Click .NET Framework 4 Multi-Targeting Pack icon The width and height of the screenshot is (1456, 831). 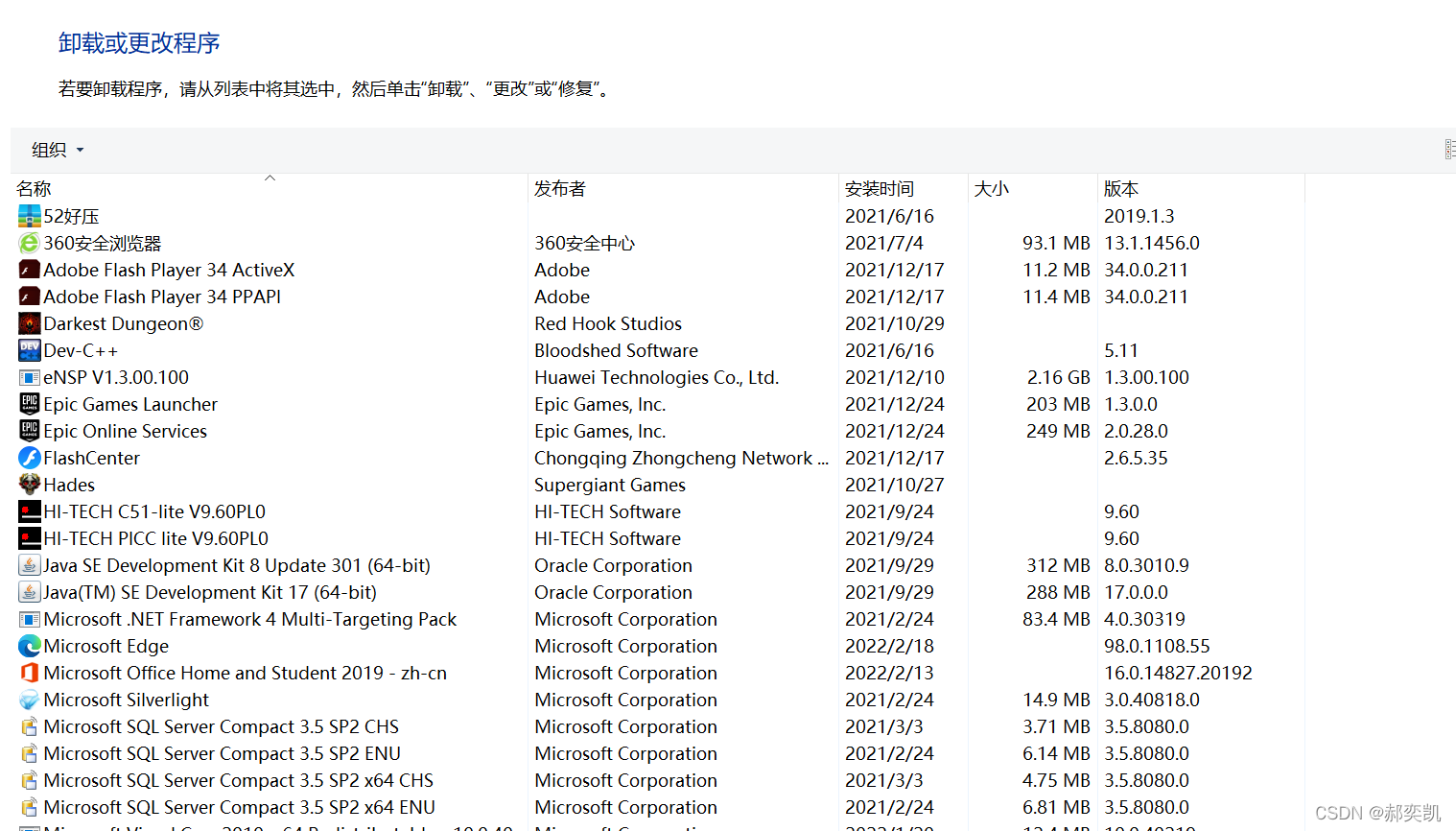[x=30, y=619]
